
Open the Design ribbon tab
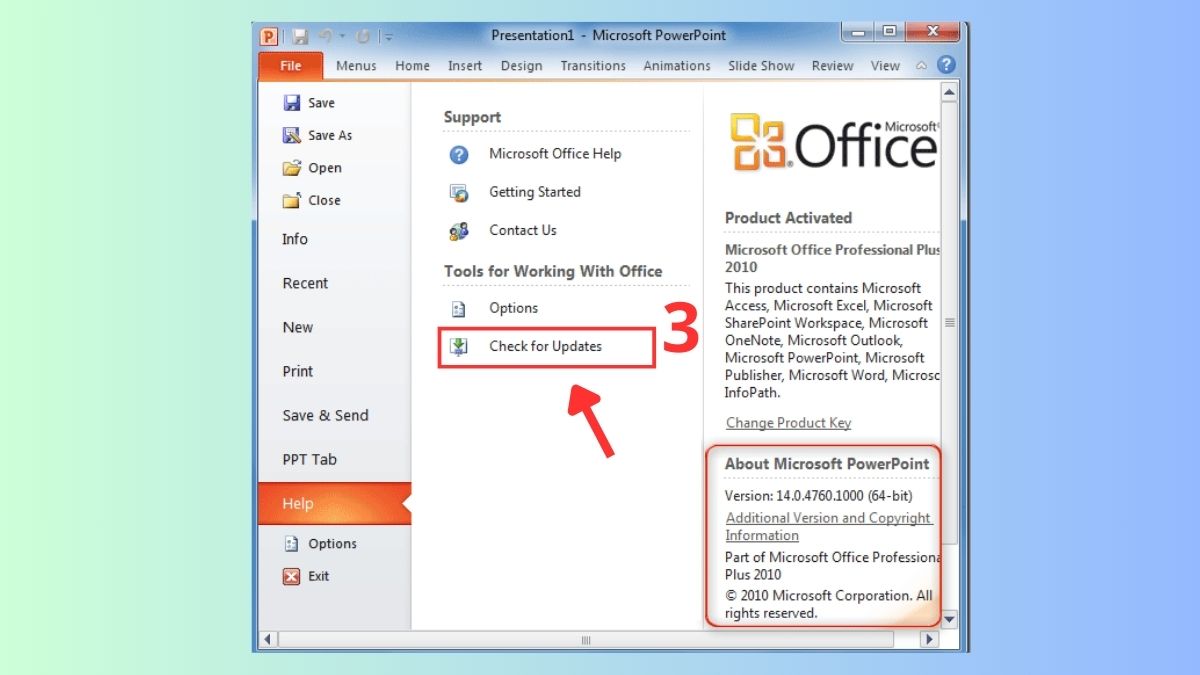tap(521, 66)
